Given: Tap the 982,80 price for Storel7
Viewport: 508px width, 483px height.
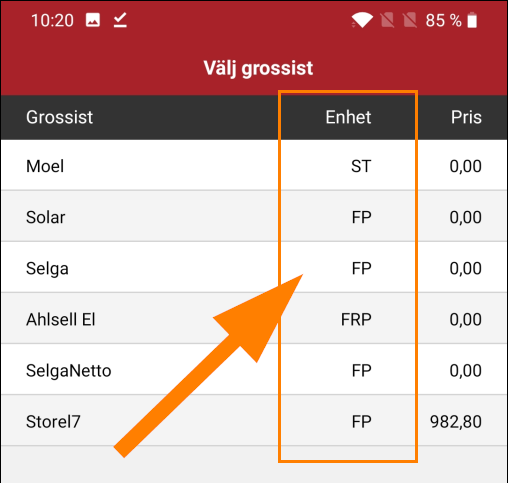Looking at the screenshot, I should click(456, 422).
